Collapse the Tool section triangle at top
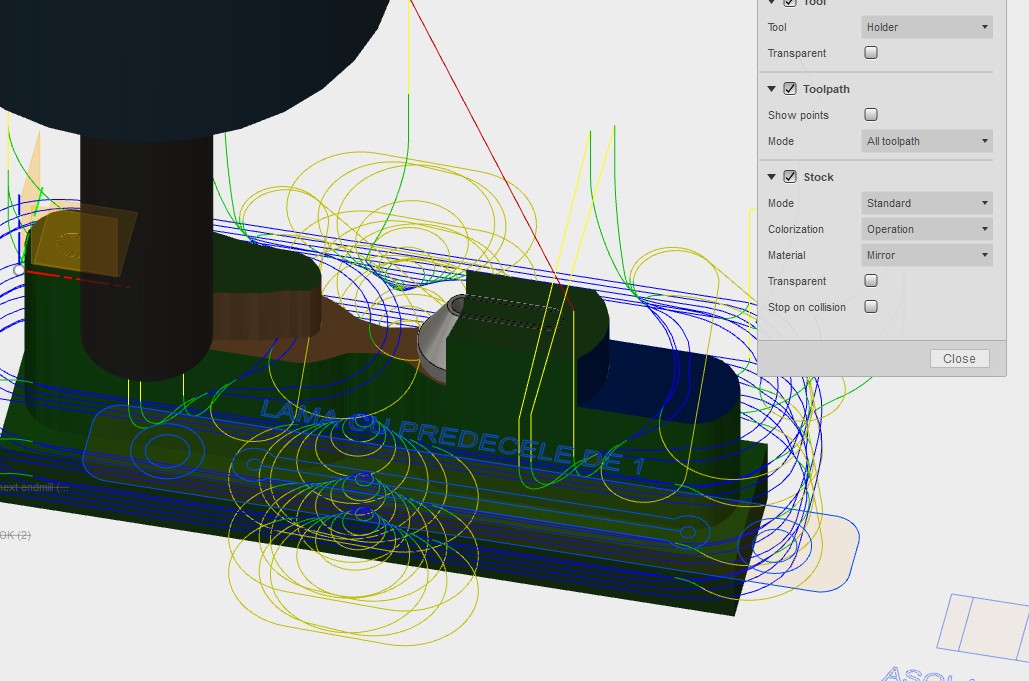Image resolution: width=1029 pixels, height=681 pixels. click(772, 2)
